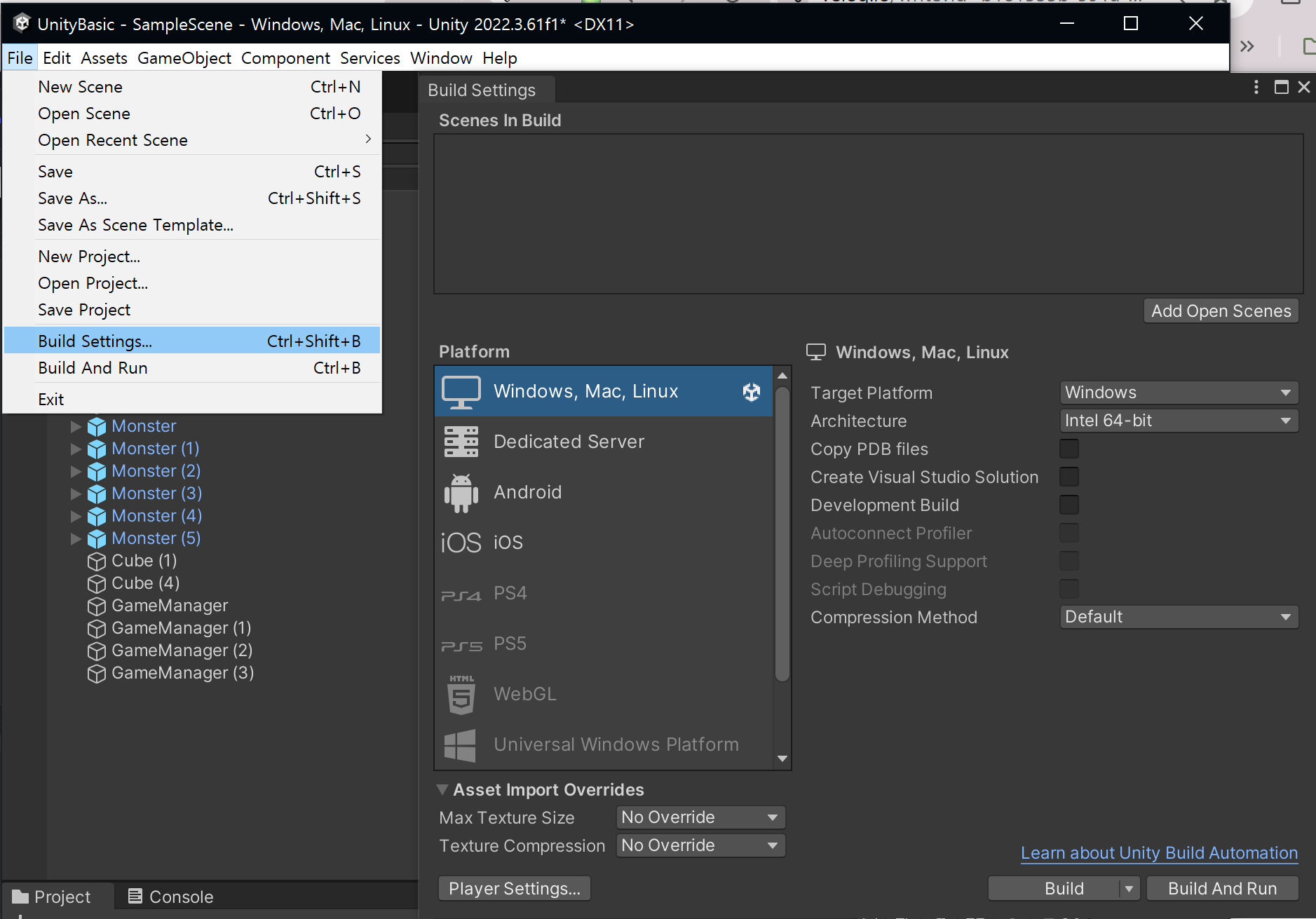
Task: Click the iOS platform logo icon
Action: pyautogui.click(x=461, y=543)
